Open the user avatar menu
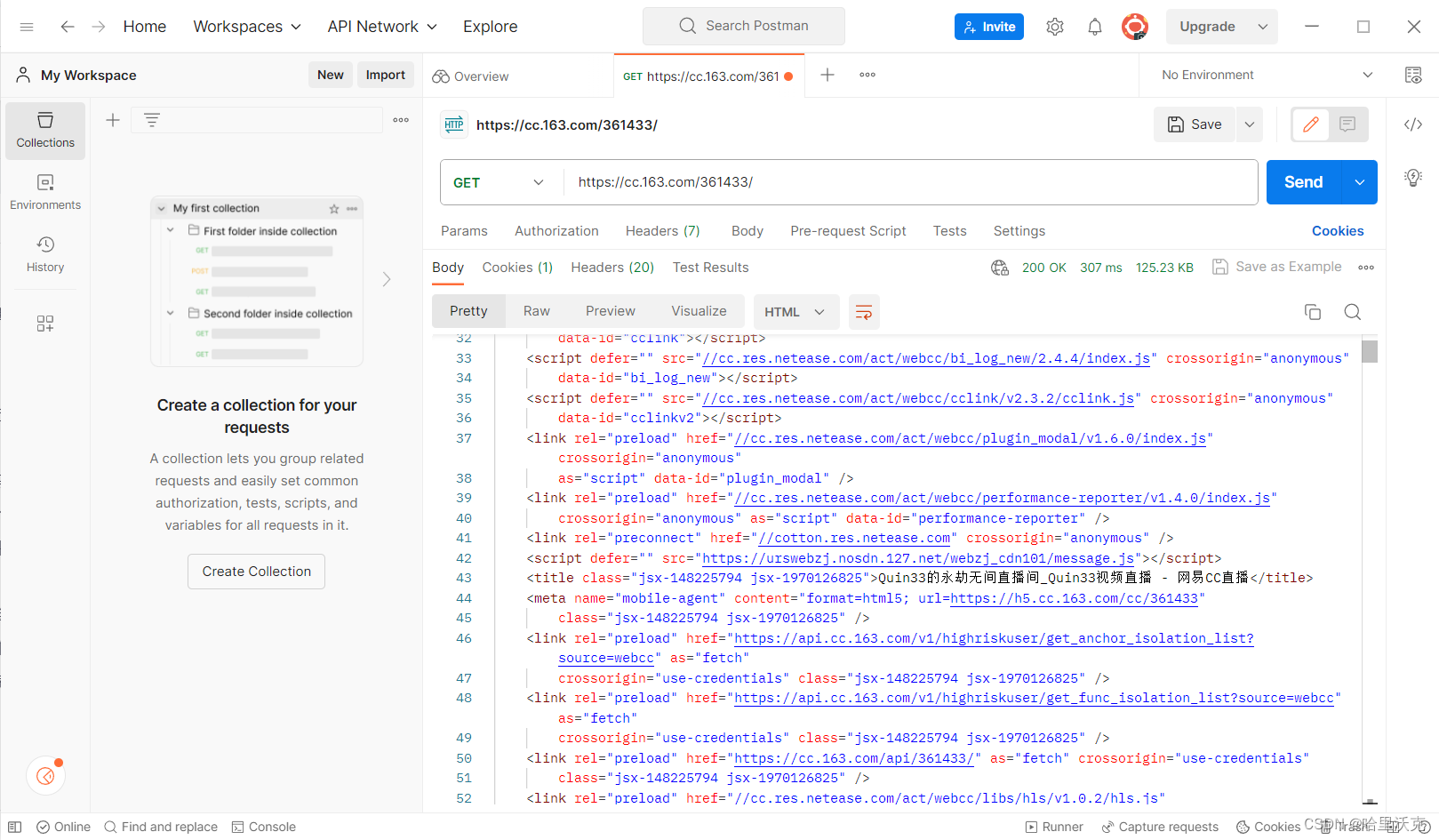Viewport: 1439px width, 840px height. coord(1135,27)
